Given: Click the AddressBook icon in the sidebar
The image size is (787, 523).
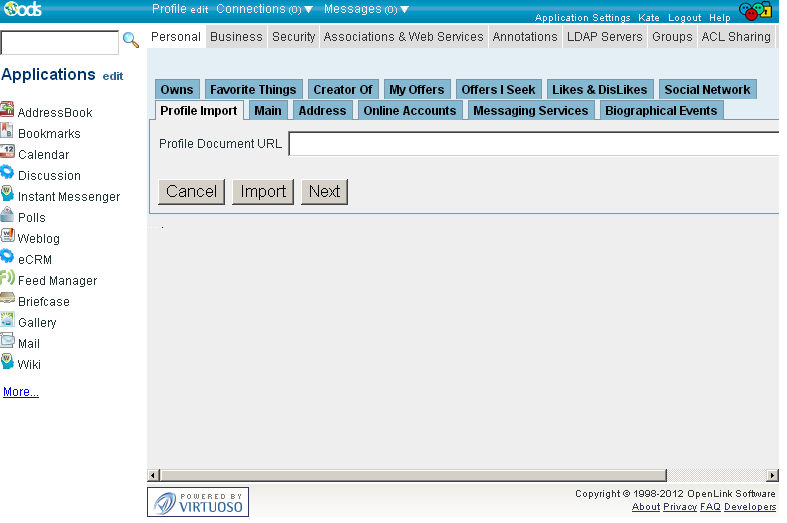Looking at the screenshot, I should pos(7,111).
